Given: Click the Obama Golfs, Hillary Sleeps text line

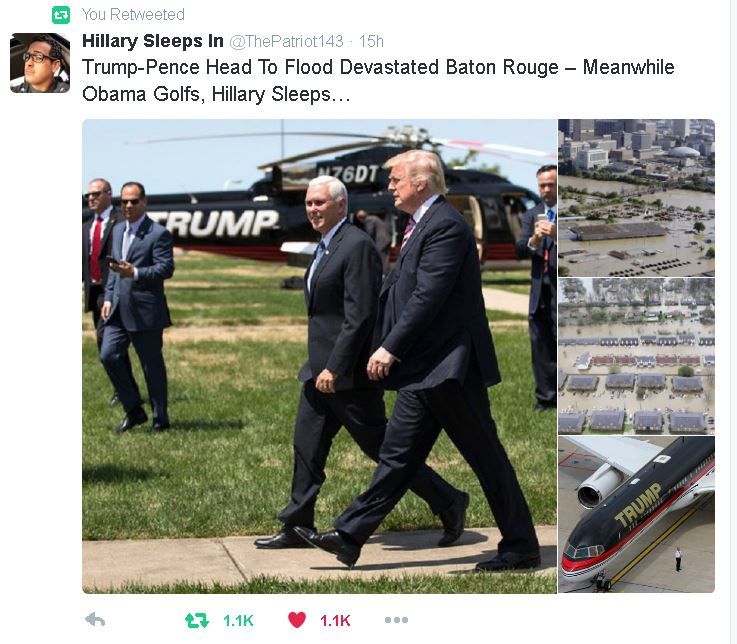Looking at the screenshot, I should pos(216,94).
